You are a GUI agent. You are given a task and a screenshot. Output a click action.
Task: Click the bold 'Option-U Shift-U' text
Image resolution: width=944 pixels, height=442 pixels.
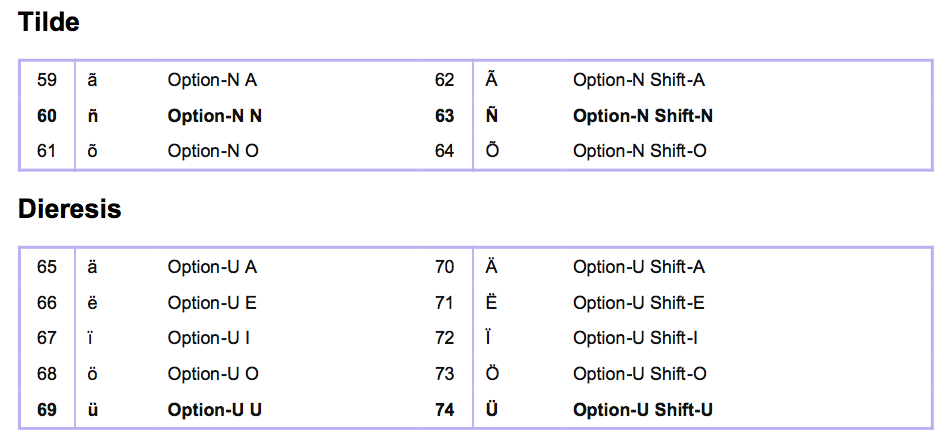(x=642, y=410)
